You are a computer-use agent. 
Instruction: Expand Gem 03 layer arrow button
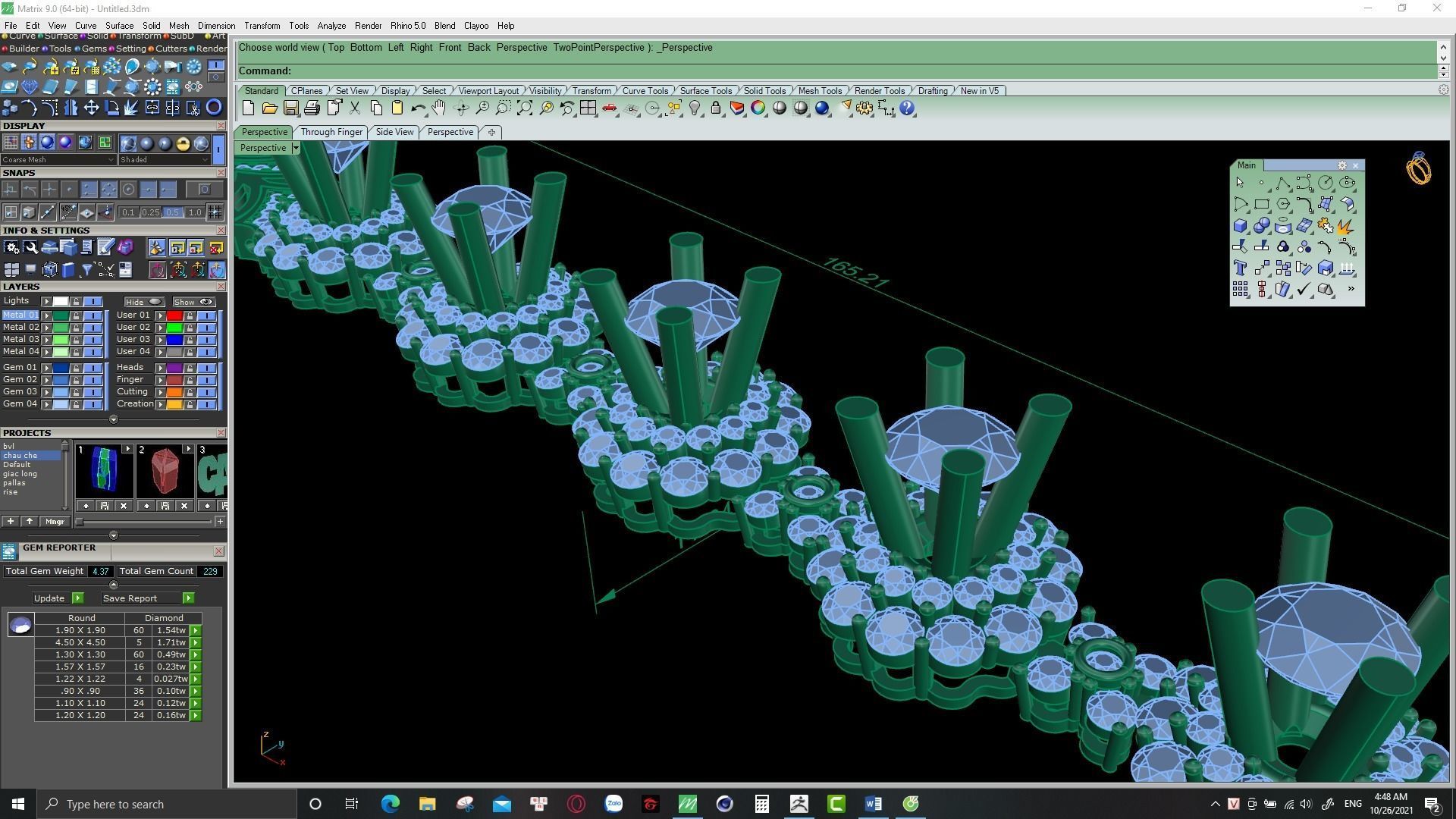tap(46, 392)
